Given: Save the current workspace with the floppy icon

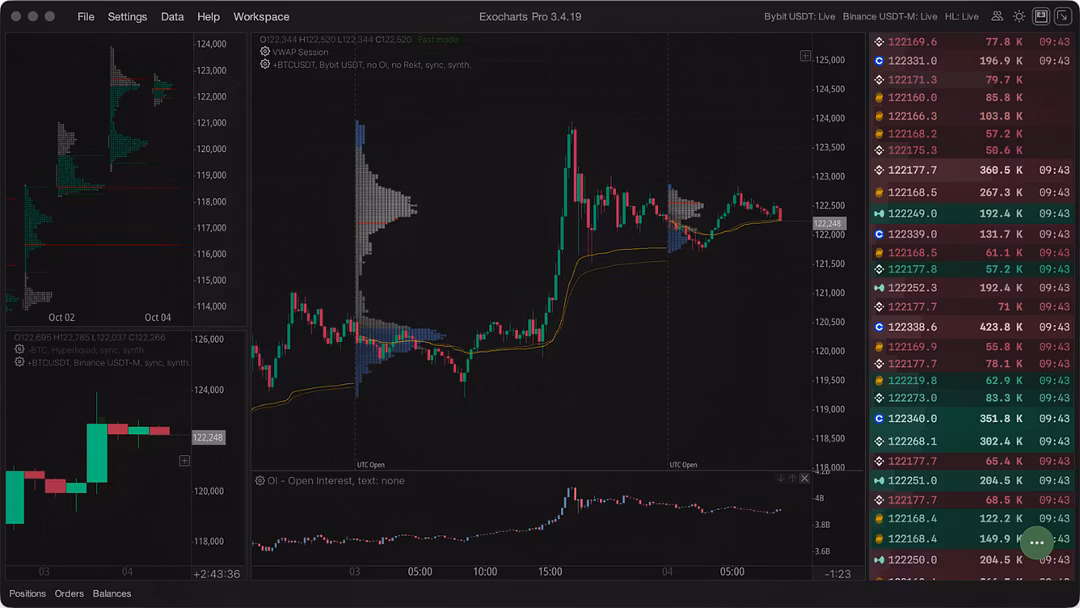Looking at the screenshot, I should [1041, 16].
